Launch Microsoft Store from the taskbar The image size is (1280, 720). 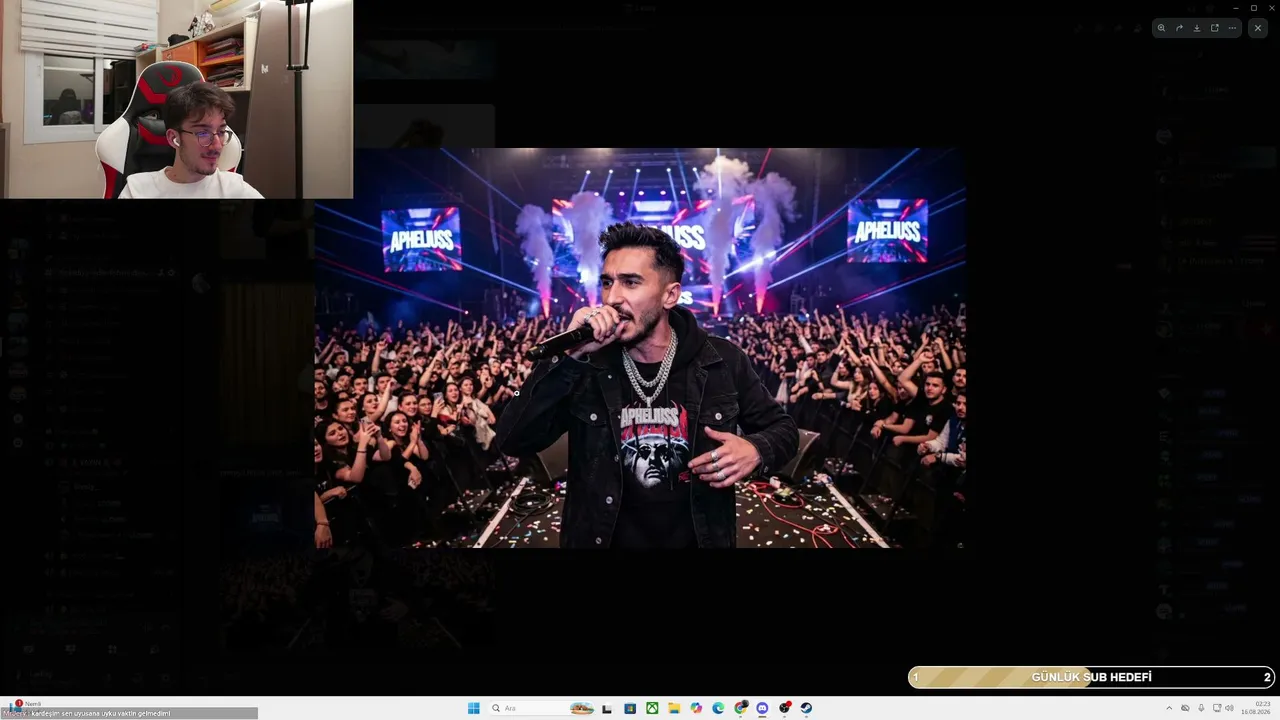click(630, 708)
